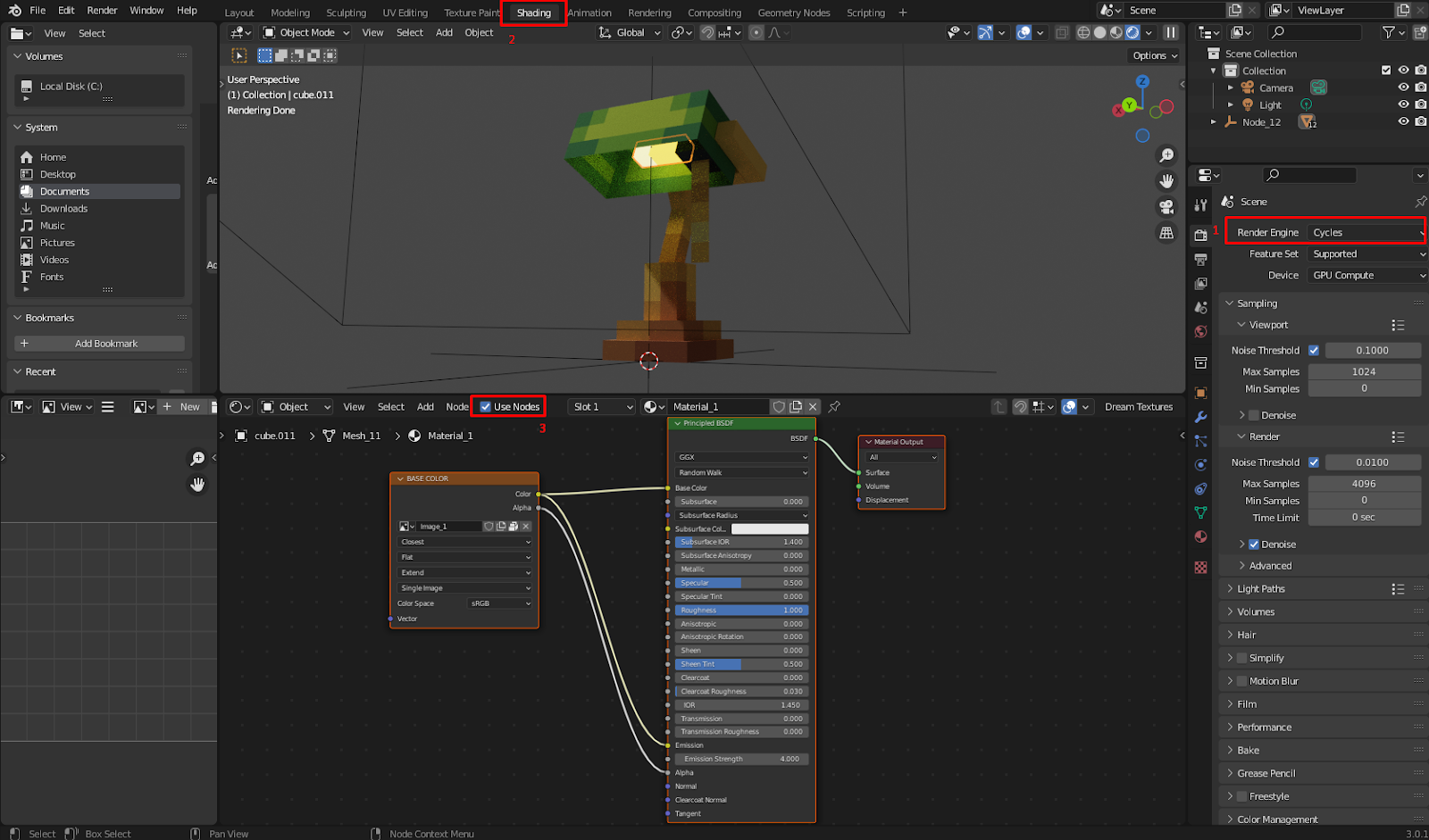Viewport: 1429px width, 840px height.
Task: Toggle Viewport Noise Threshold checkbox
Action: (1313, 350)
